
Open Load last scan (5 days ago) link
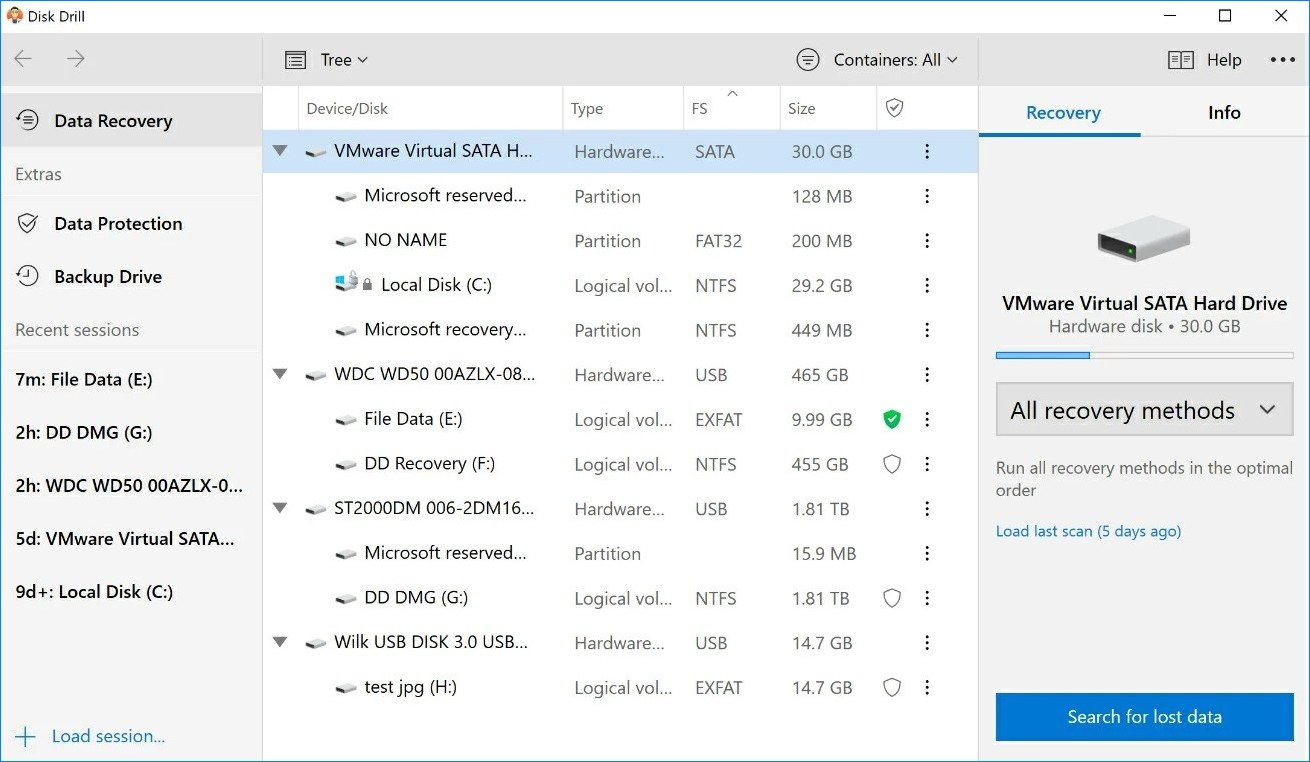click(1087, 531)
